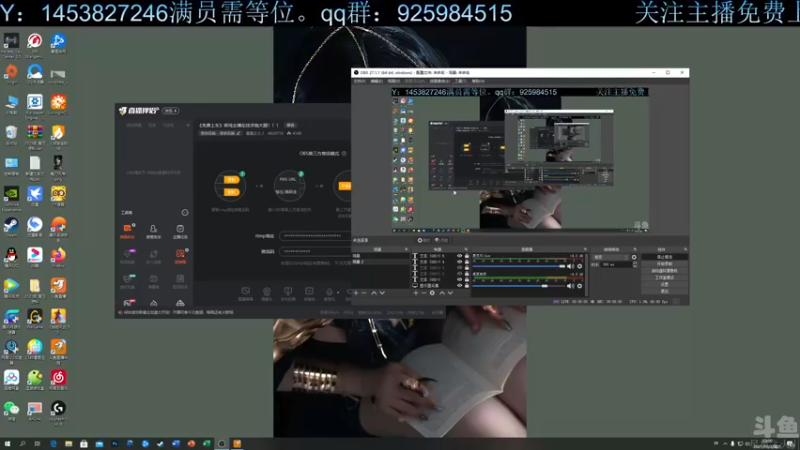Adjust the second mixer channel volume slider

pos(519,286)
